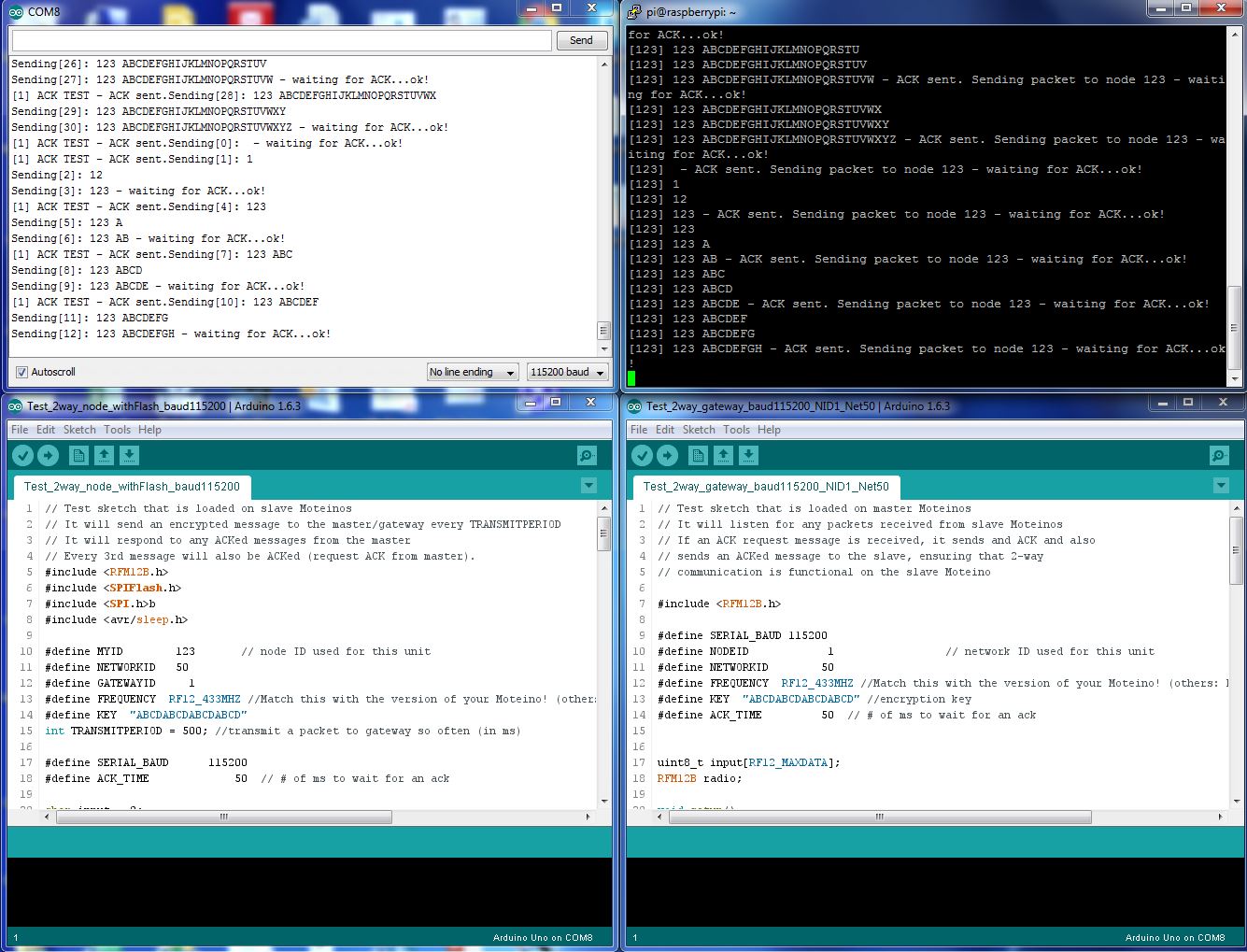Open Serial Monitor icon in gateway sketch window
The height and width of the screenshot is (952, 1247).
click(x=1219, y=455)
